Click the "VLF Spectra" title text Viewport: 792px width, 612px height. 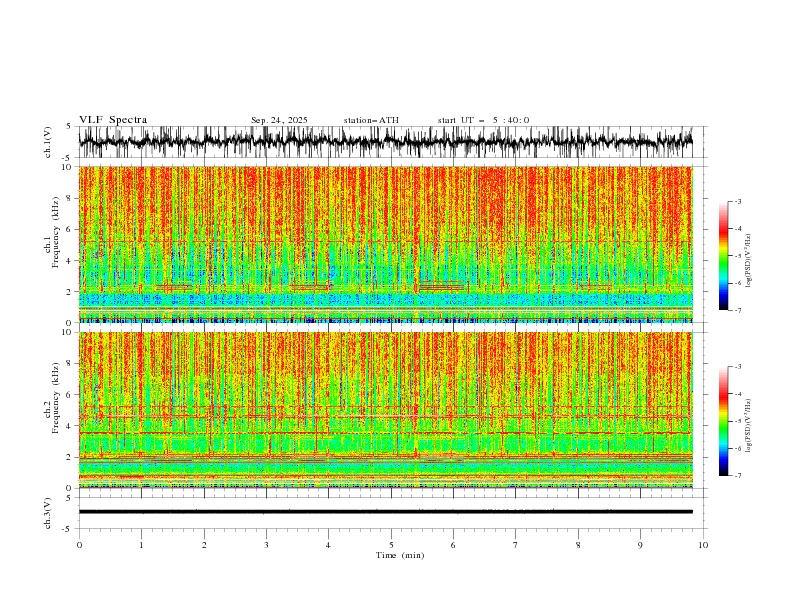113,120
